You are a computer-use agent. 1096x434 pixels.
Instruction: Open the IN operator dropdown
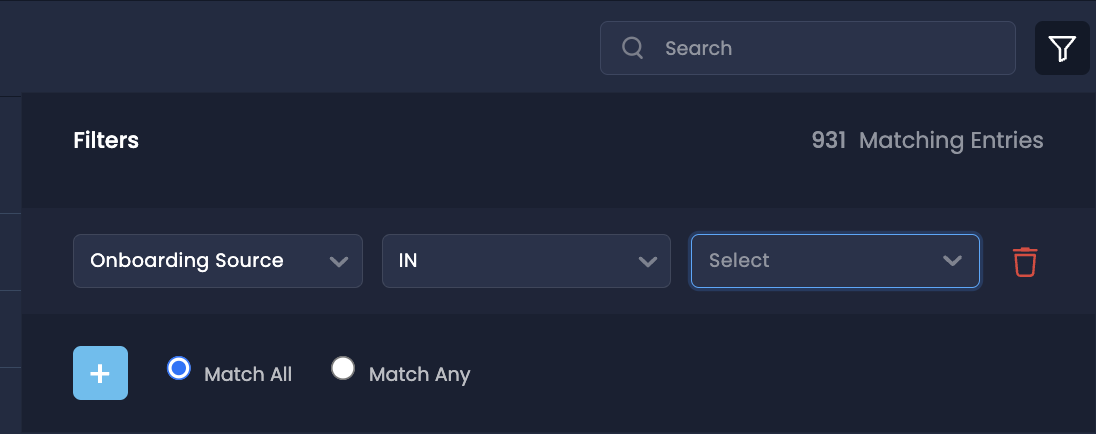(x=526, y=261)
